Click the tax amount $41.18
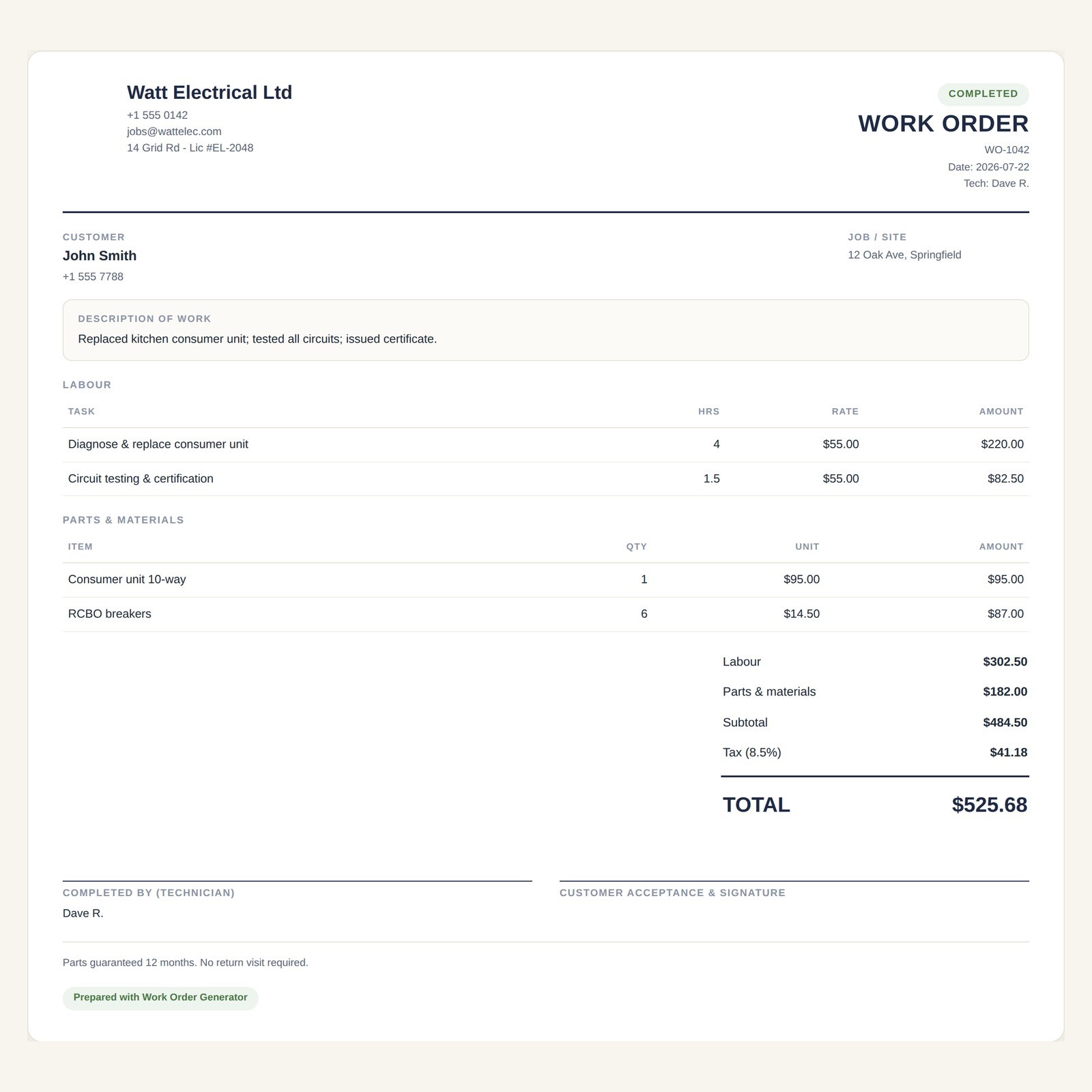The width and height of the screenshot is (1092, 1092). coord(1008,753)
